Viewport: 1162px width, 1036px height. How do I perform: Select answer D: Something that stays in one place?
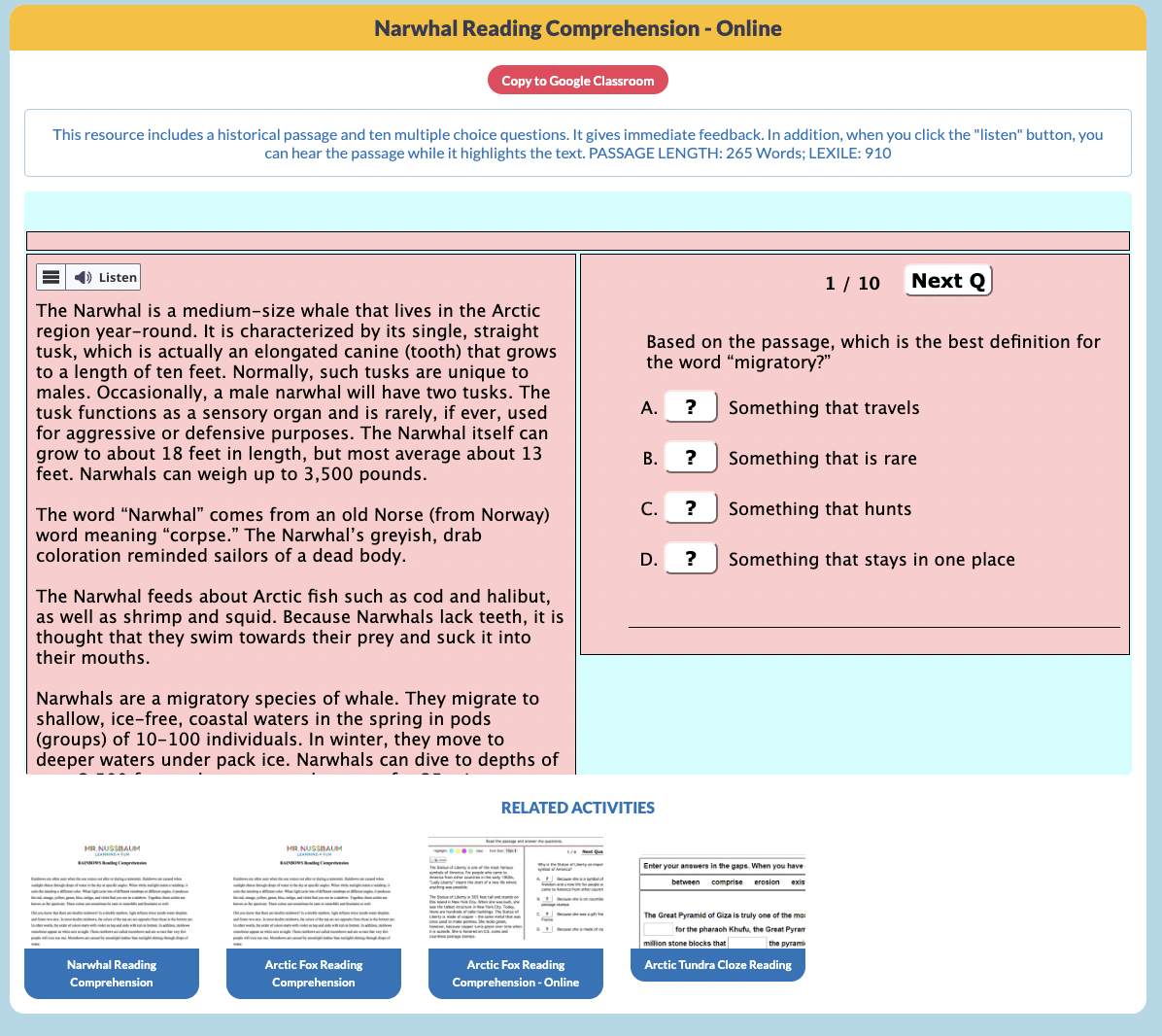coord(691,559)
